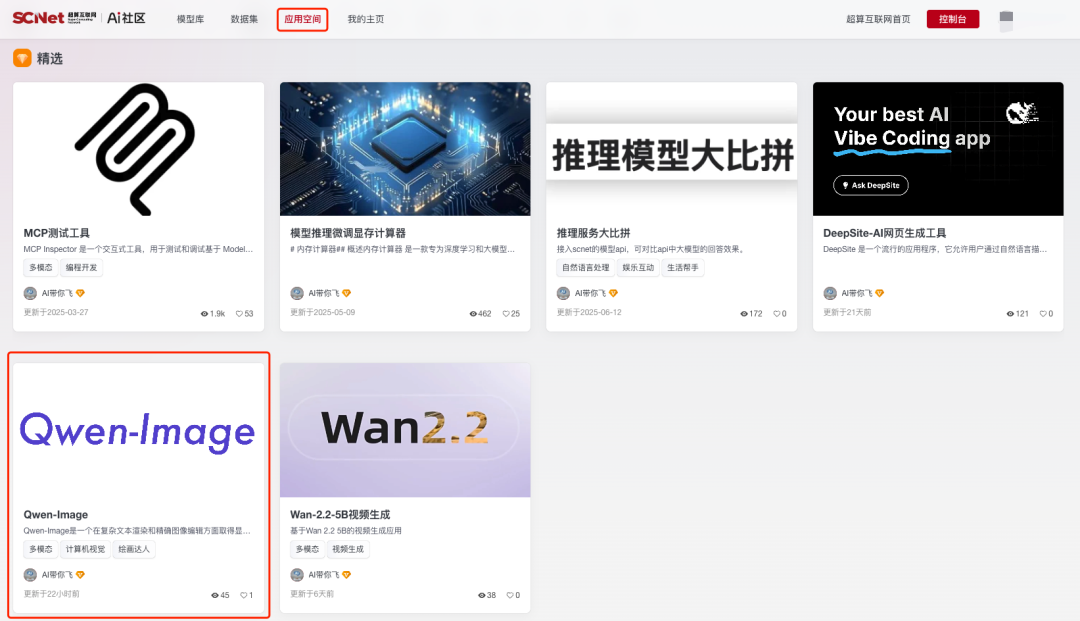Image resolution: width=1080 pixels, height=621 pixels.
Task: Open Wan-2.2-5B视频生成 title
Action: [340, 514]
